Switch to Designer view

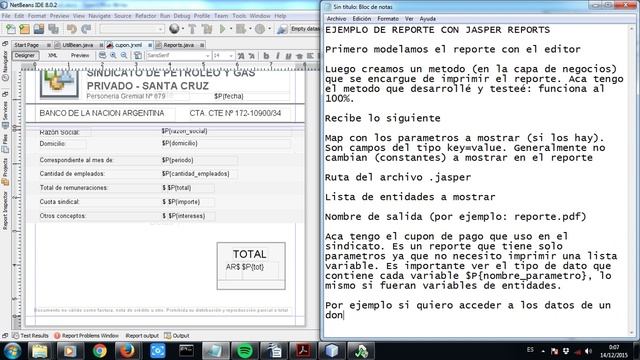tap(24, 56)
